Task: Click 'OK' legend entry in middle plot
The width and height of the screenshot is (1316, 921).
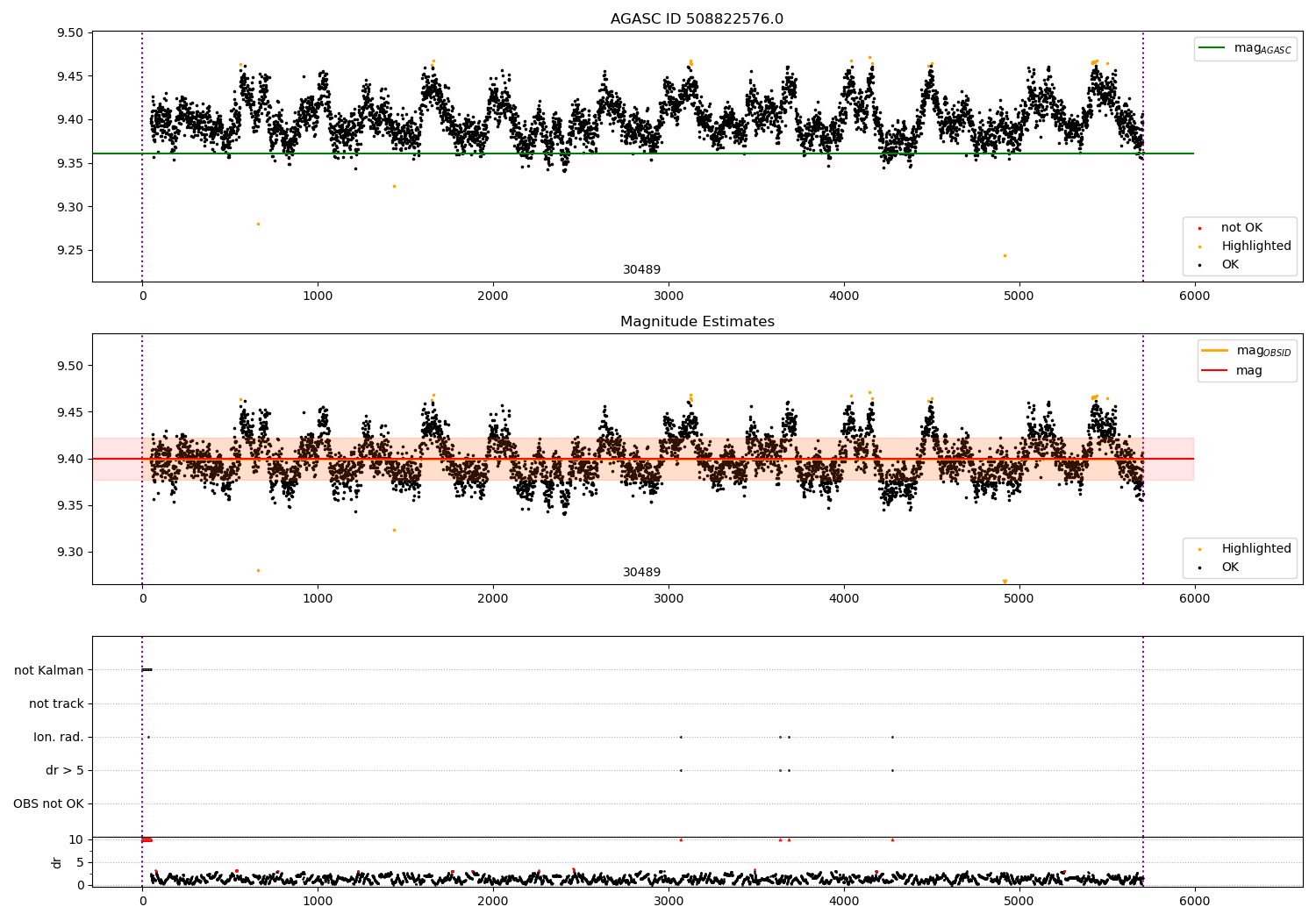Action: tap(1219, 568)
